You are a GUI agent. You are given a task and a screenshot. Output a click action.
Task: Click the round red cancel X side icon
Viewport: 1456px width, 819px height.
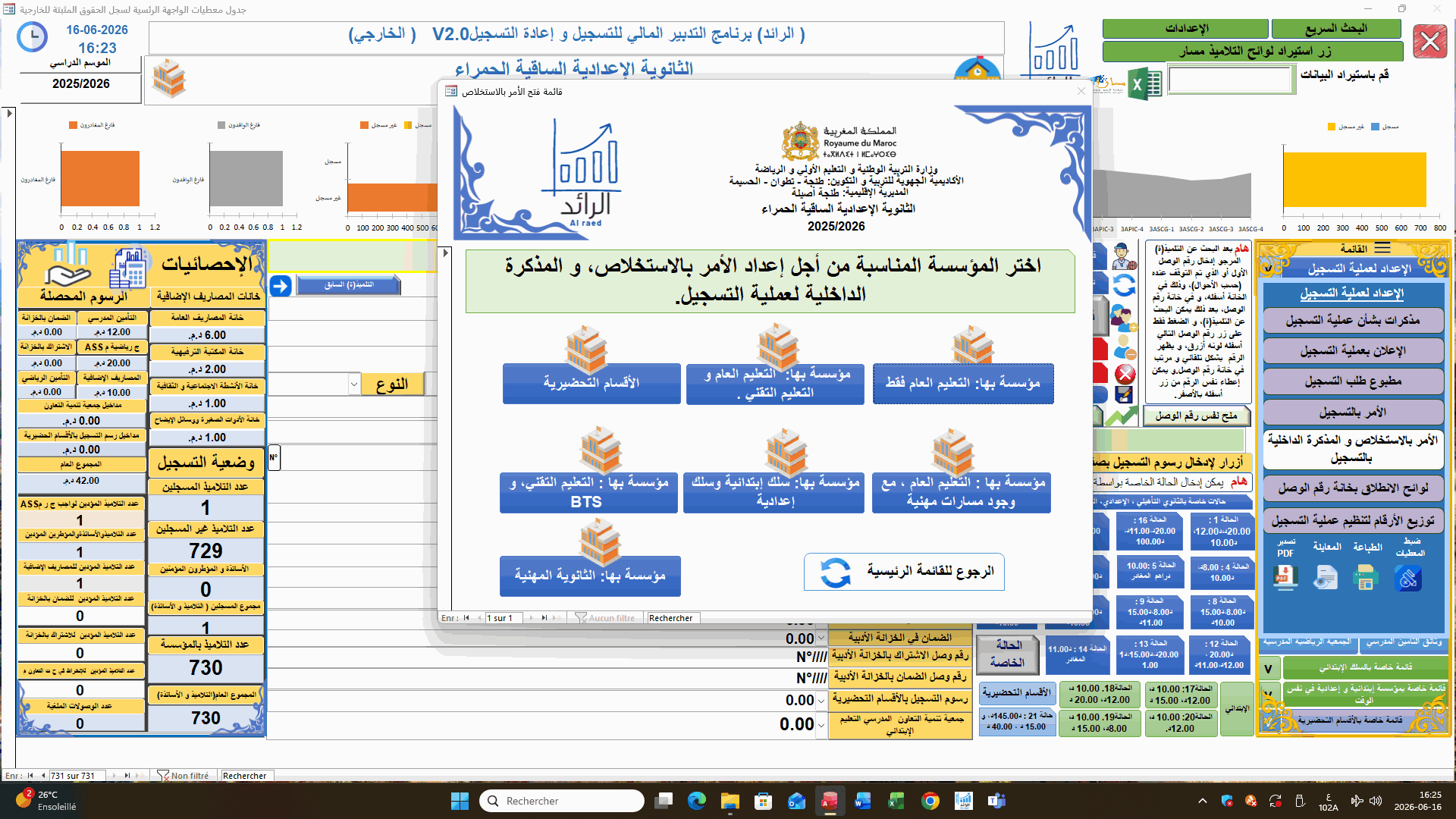(x=1125, y=373)
